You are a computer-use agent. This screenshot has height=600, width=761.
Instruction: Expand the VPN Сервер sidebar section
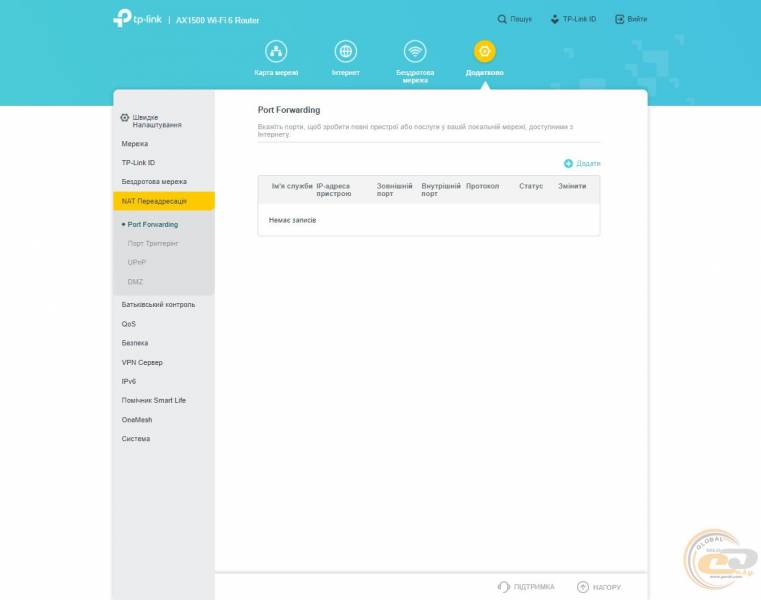click(142, 362)
